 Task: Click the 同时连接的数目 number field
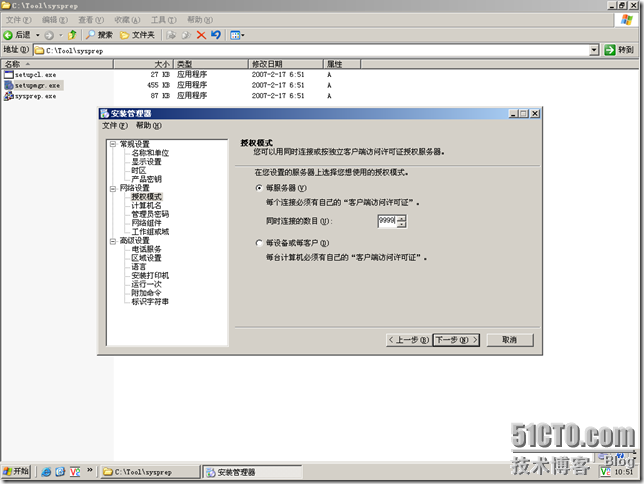click(x=387, y=221)
